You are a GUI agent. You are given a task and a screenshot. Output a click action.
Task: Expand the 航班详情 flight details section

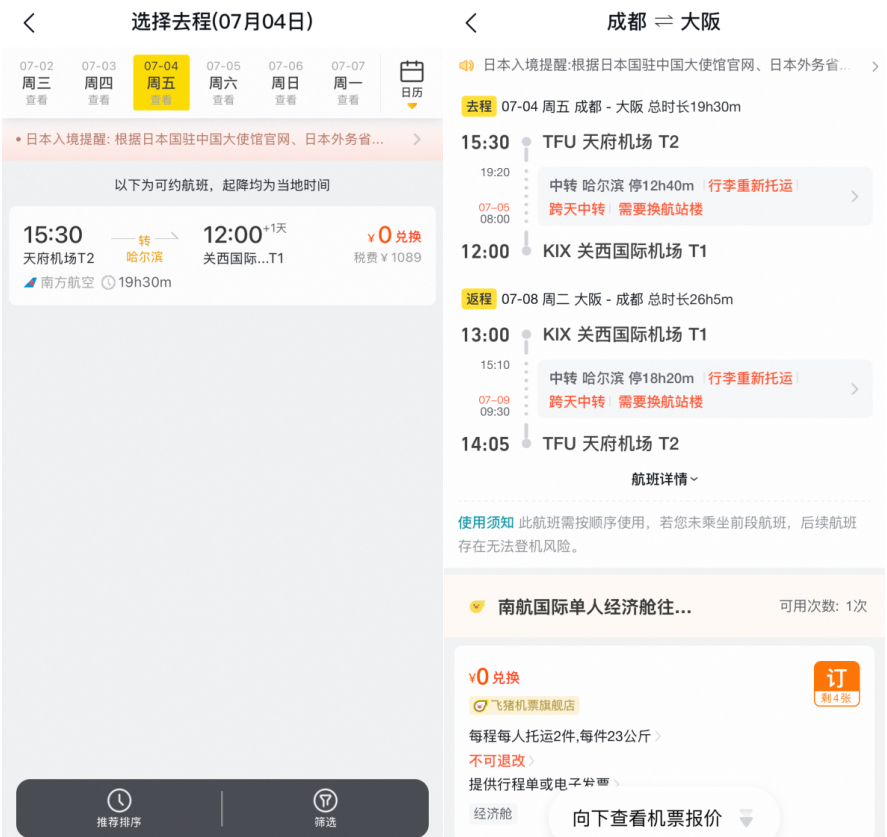(663, 479)
